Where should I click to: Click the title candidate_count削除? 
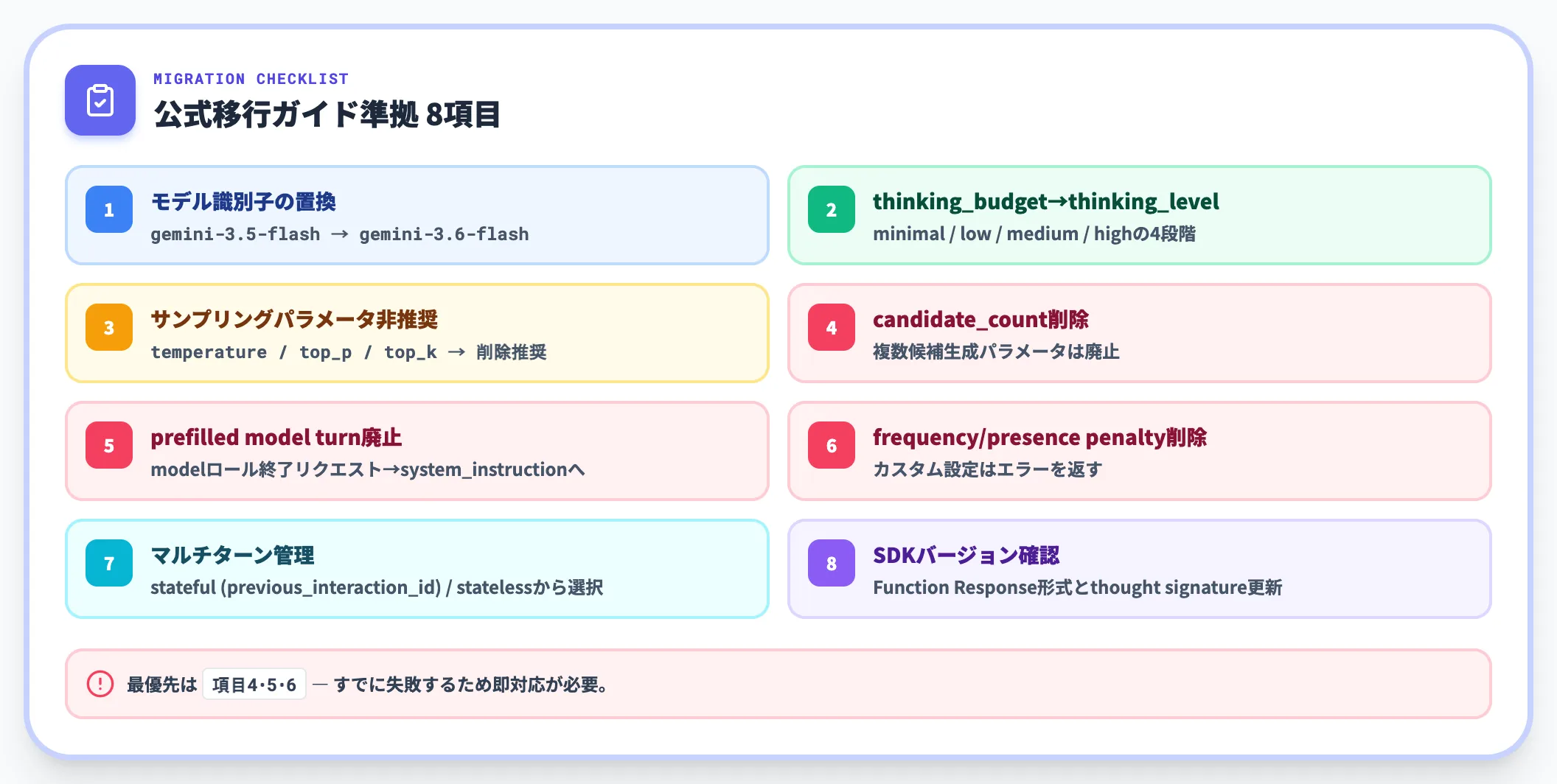[x=980, y=319]
